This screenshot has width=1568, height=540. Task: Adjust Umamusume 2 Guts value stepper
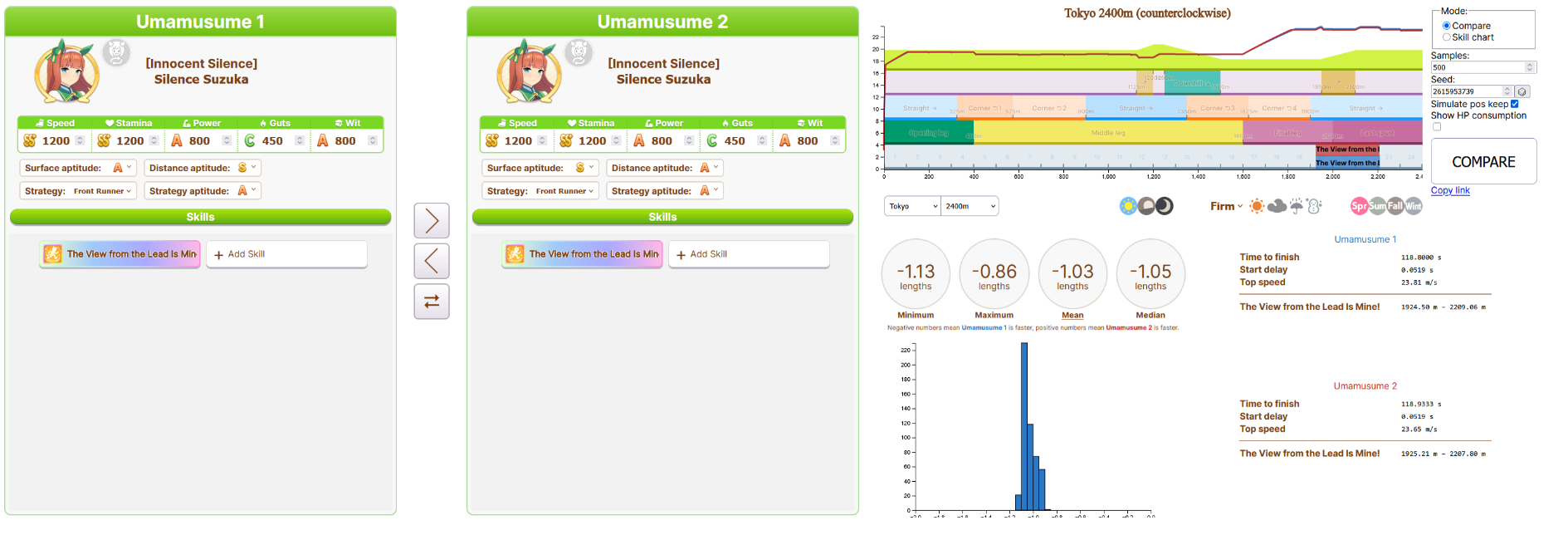coord(762,140)
